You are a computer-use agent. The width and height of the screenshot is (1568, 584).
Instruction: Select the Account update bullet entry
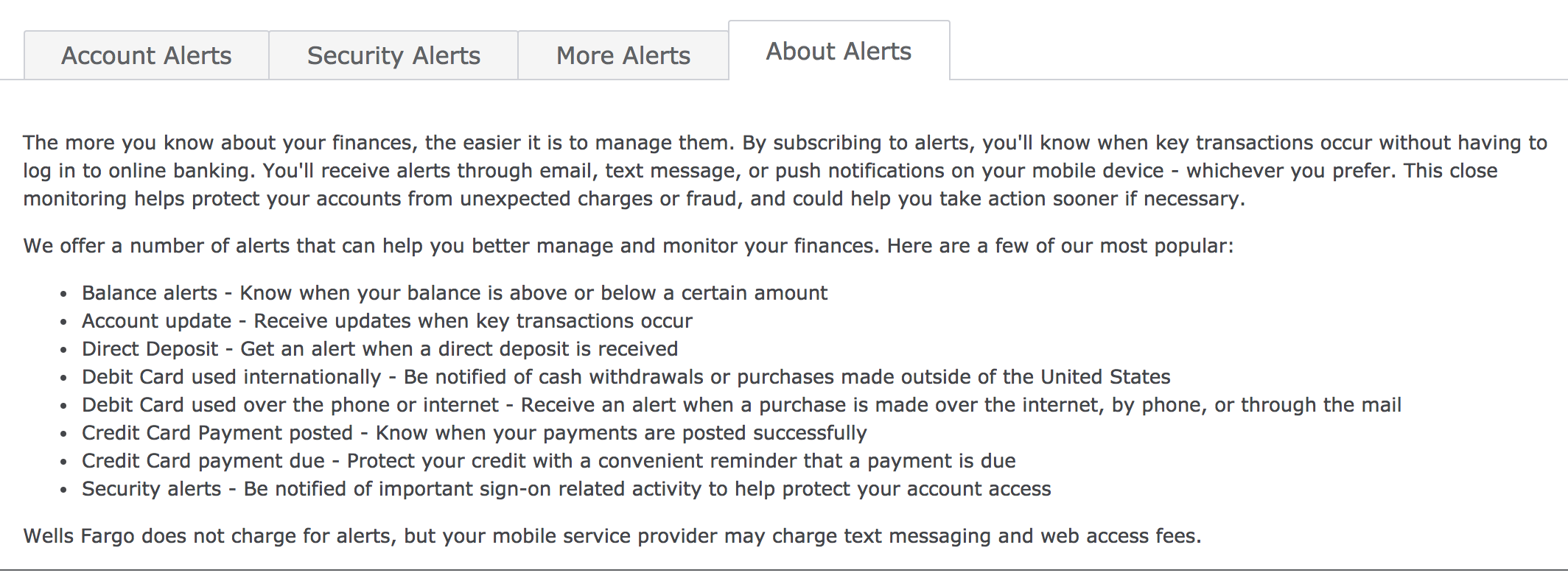tap(387, 320)
